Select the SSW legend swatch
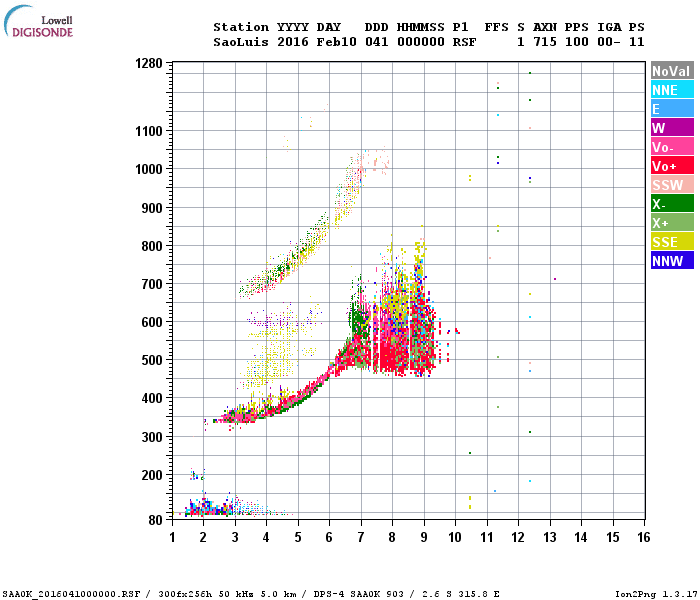 [x=672, y=185]
